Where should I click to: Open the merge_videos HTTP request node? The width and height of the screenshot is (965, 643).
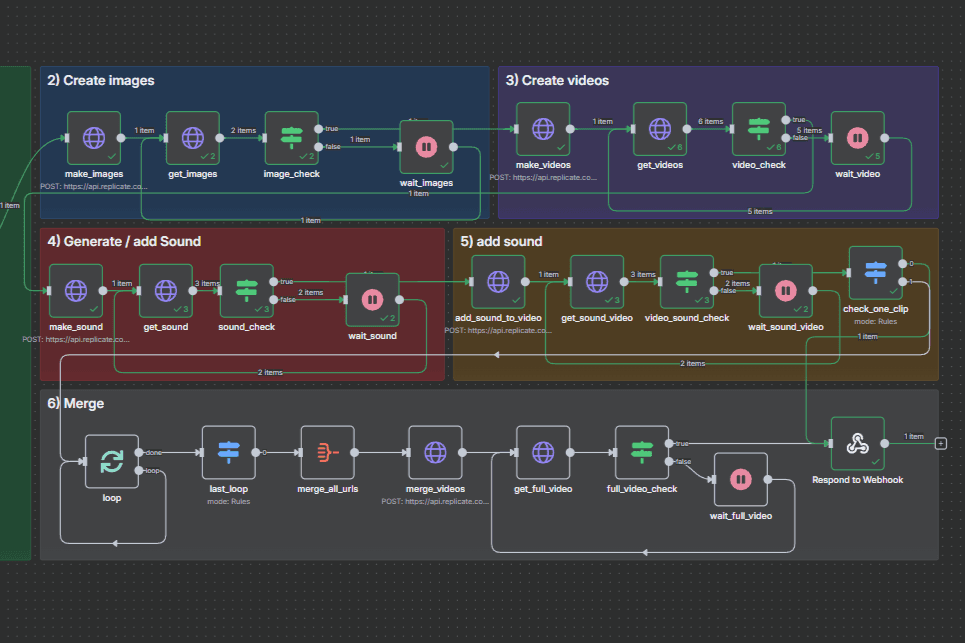tap(435, 452)
